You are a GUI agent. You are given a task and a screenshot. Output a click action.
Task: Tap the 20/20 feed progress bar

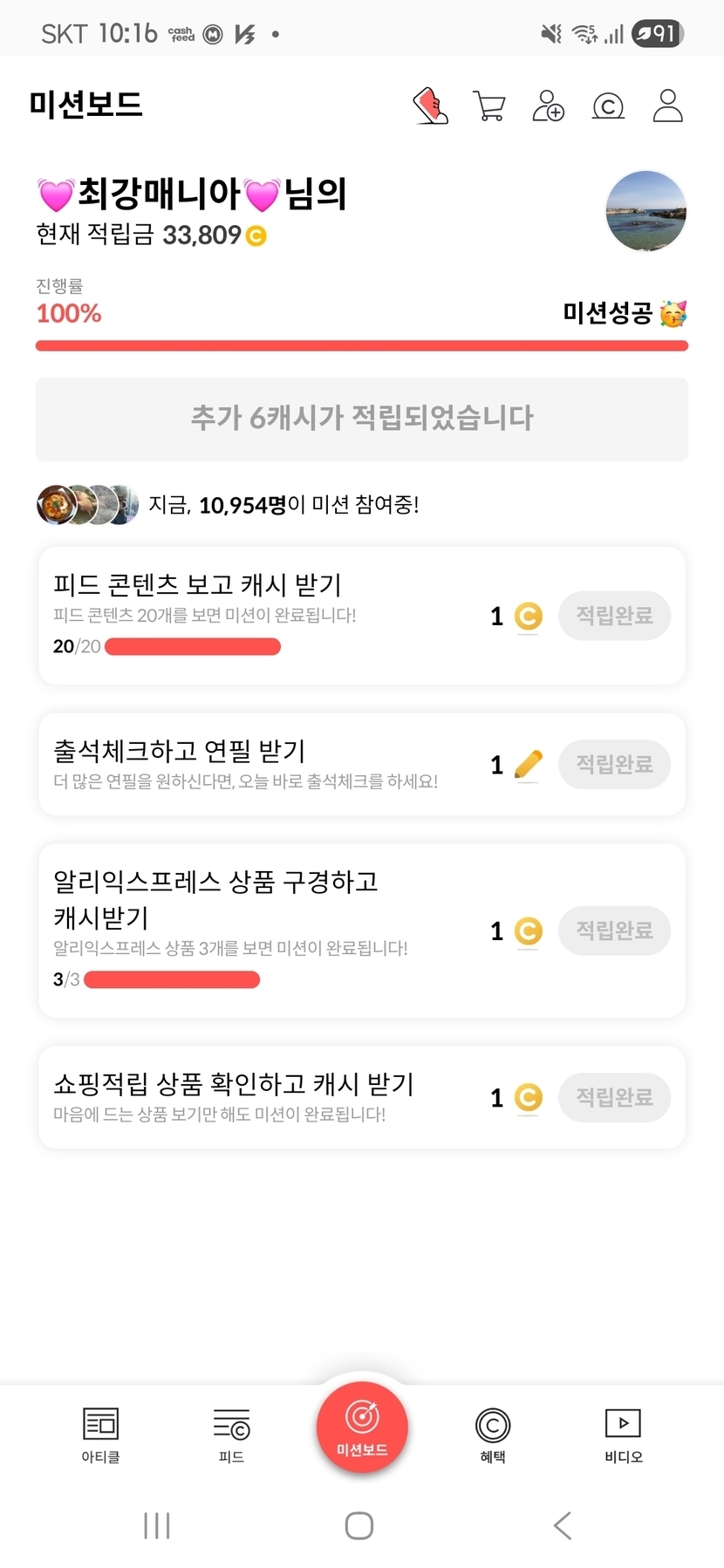(x=192, y=647)
